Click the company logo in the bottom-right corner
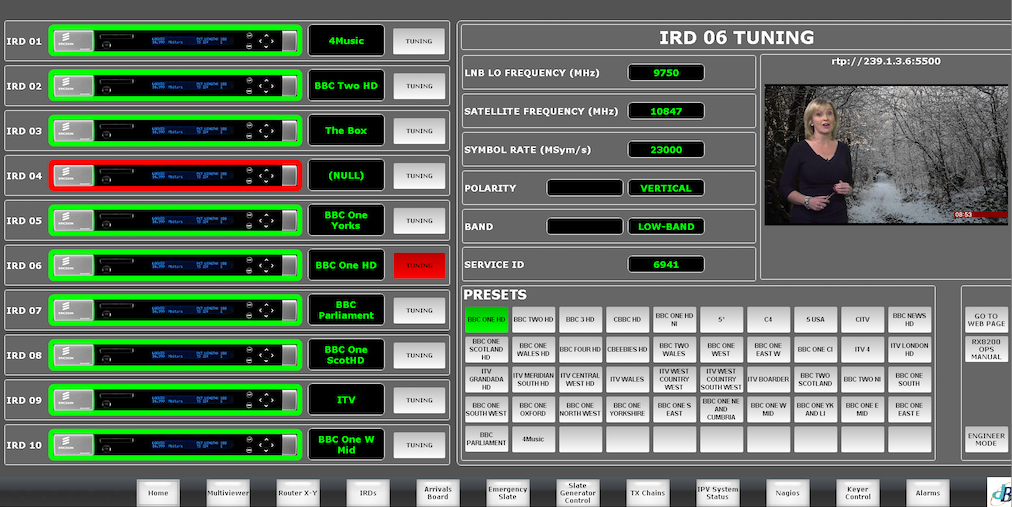Viewport: 1012px width, 507px height. [1000, 492]
